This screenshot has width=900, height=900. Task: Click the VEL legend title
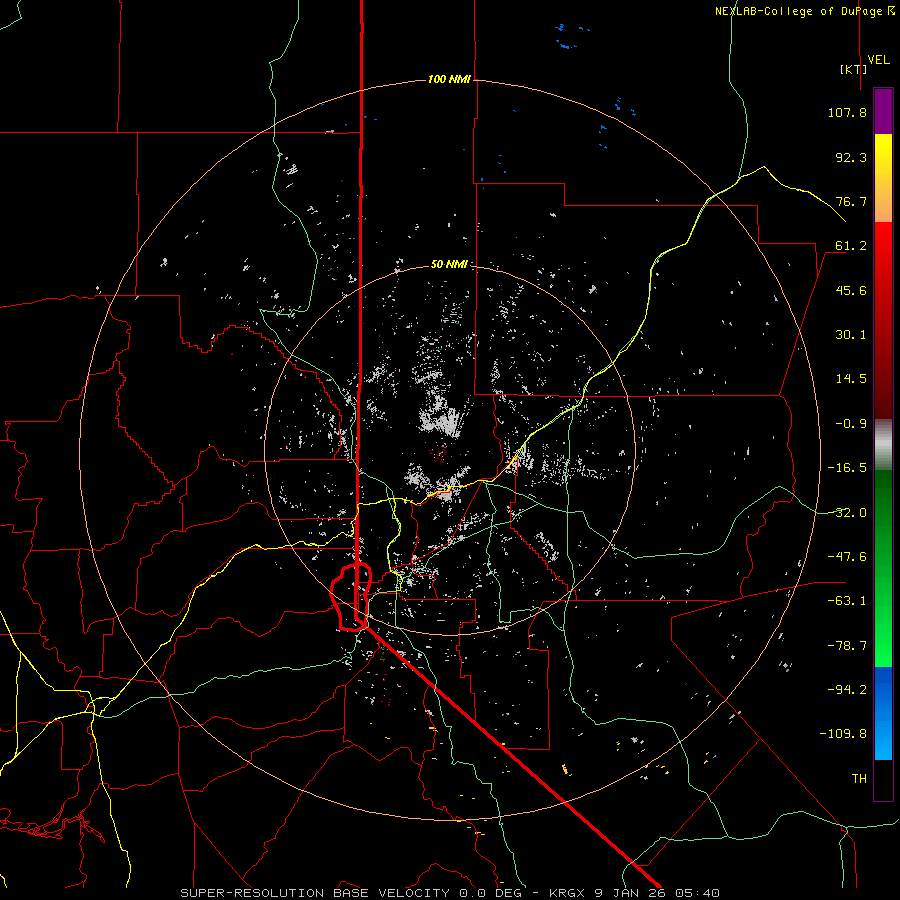[878, 60]
